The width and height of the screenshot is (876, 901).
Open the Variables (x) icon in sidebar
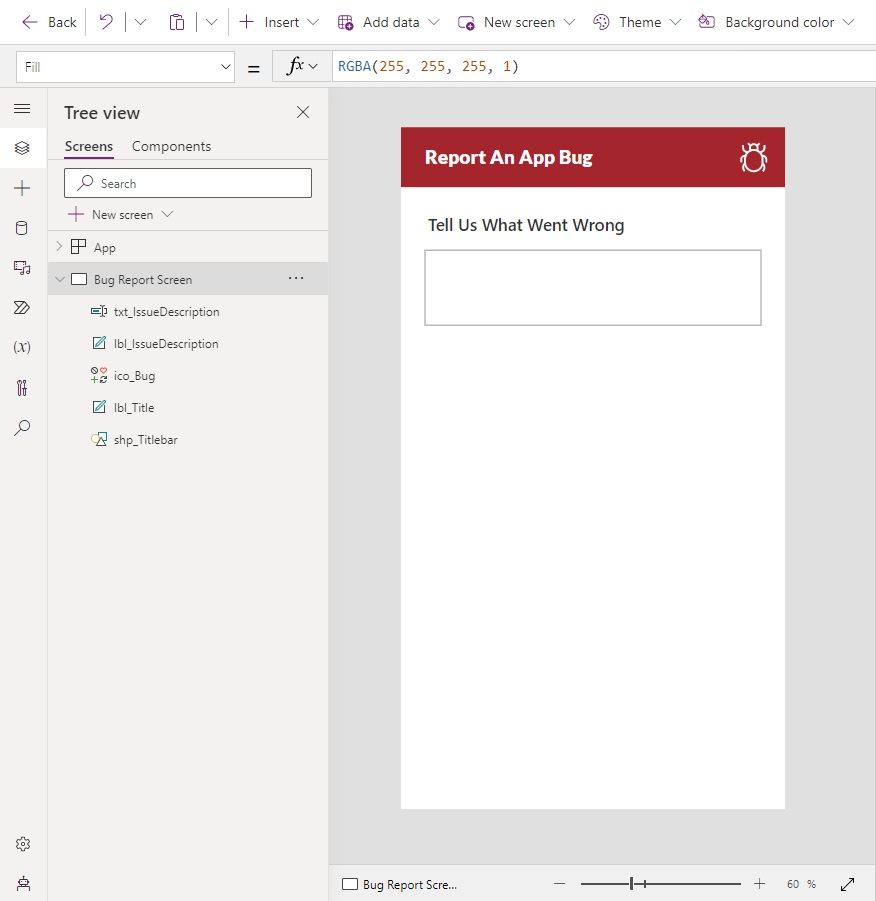(22, 347)
